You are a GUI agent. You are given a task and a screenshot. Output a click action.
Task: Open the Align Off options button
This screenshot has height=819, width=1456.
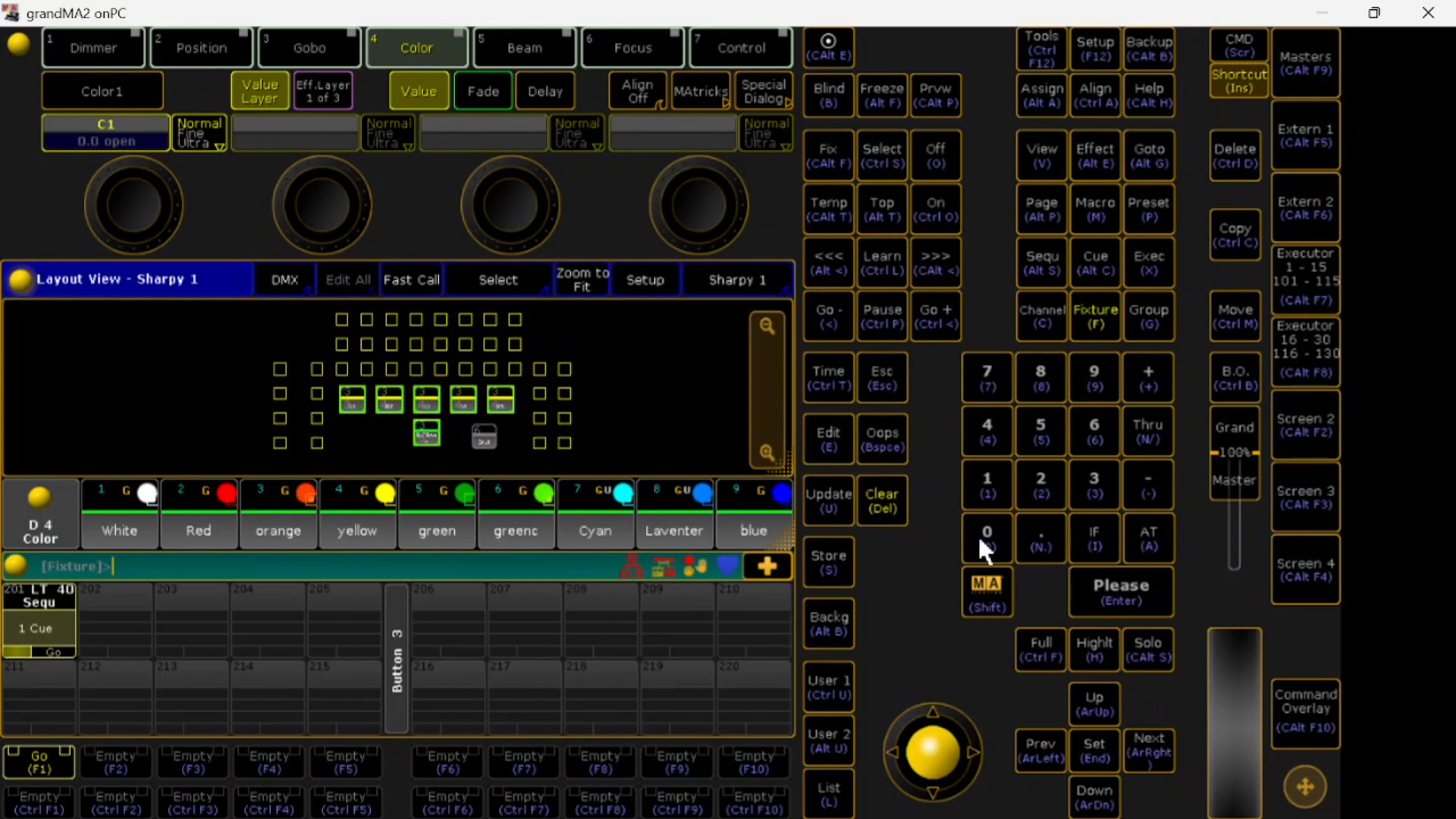(638, 91)
